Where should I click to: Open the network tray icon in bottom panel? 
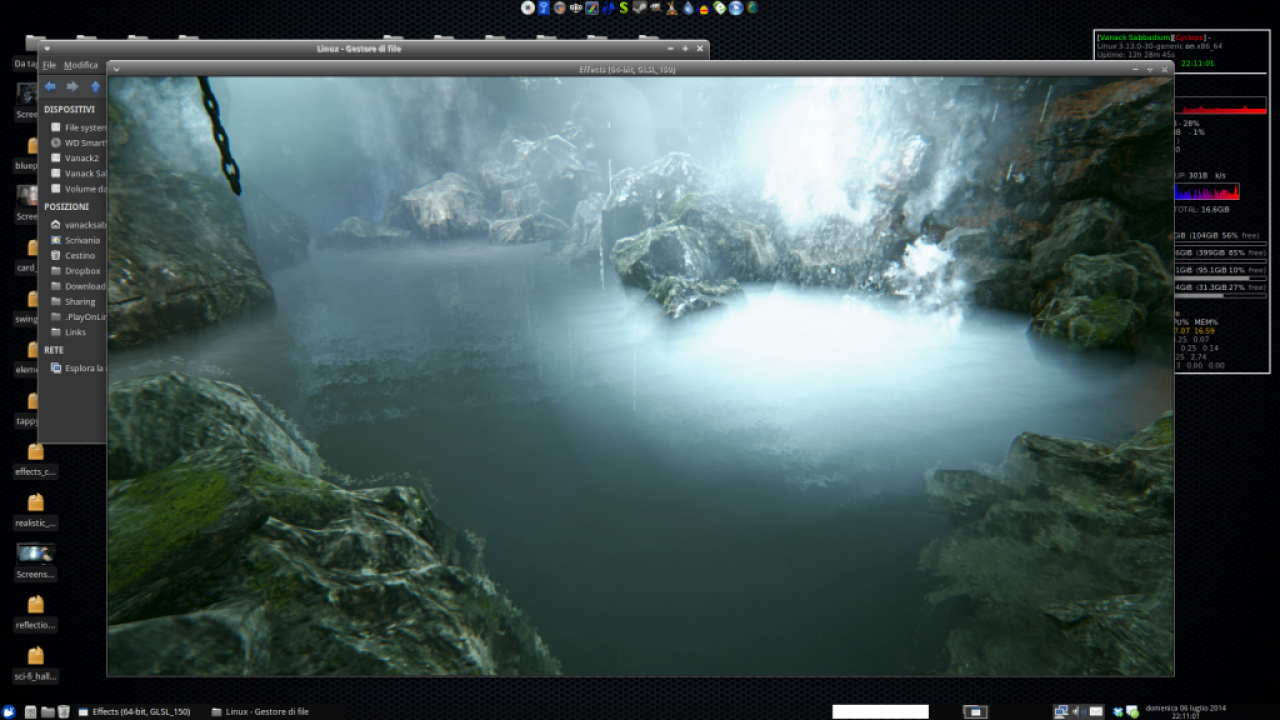tap(1061, 711)
